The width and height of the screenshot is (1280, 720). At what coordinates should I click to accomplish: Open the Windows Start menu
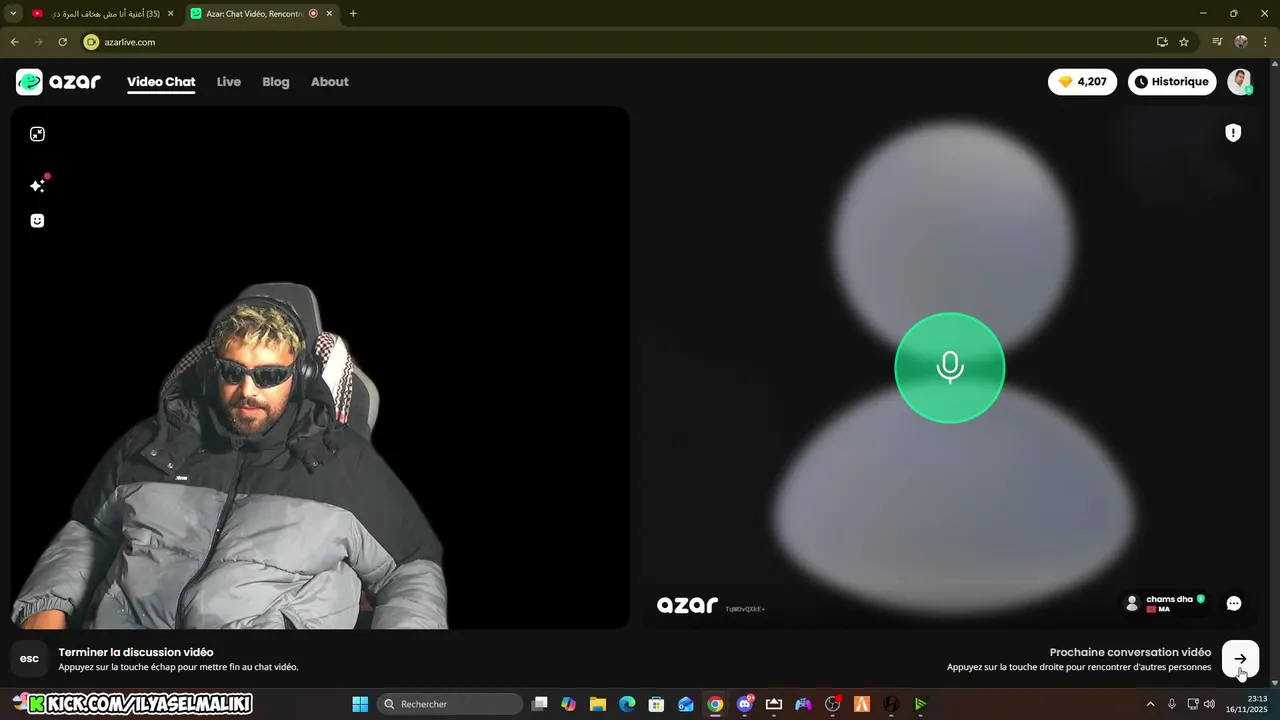(x=360, y=704)
